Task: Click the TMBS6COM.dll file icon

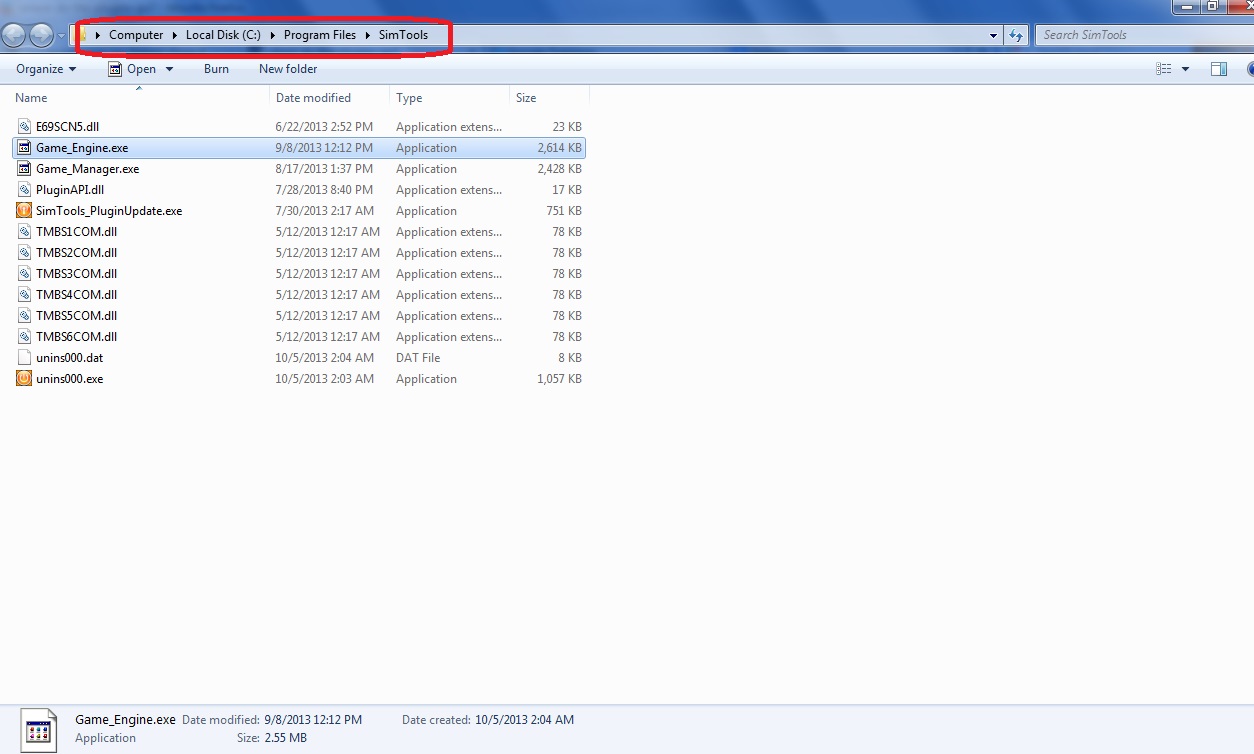Action: pos(24,337)
